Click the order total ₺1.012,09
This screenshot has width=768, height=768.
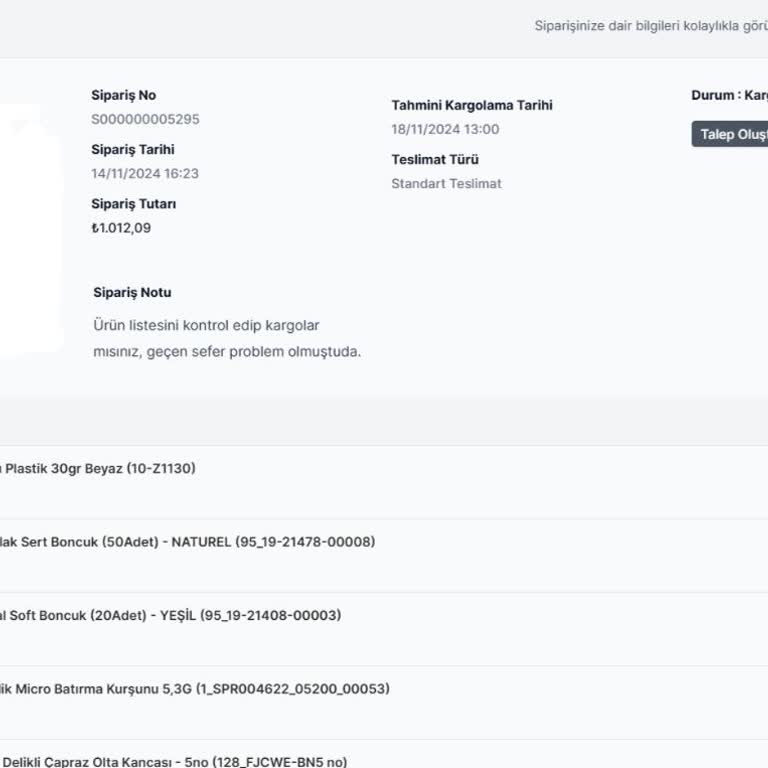121,227
